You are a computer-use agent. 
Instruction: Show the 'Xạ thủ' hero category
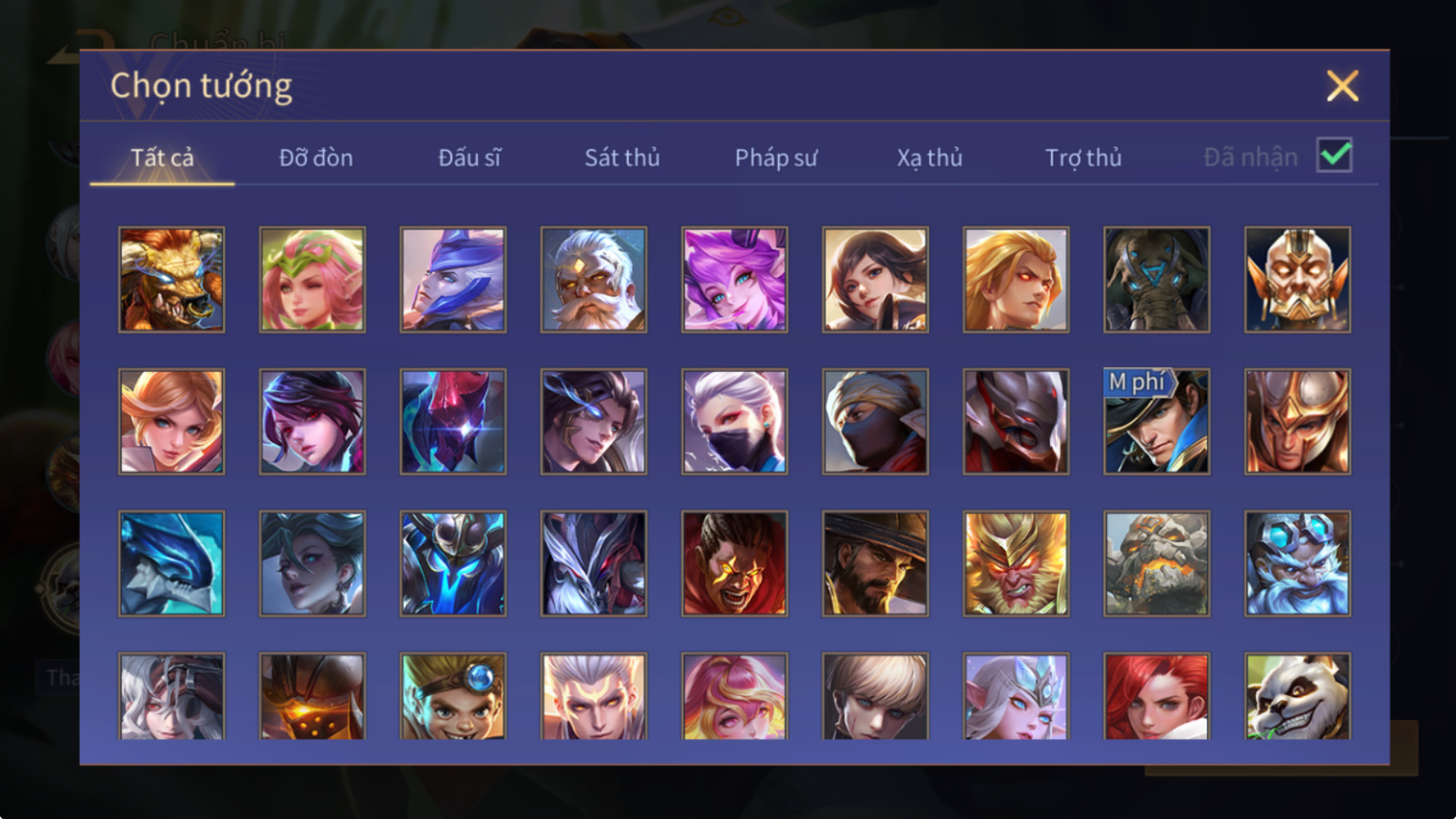coord(930,158)
